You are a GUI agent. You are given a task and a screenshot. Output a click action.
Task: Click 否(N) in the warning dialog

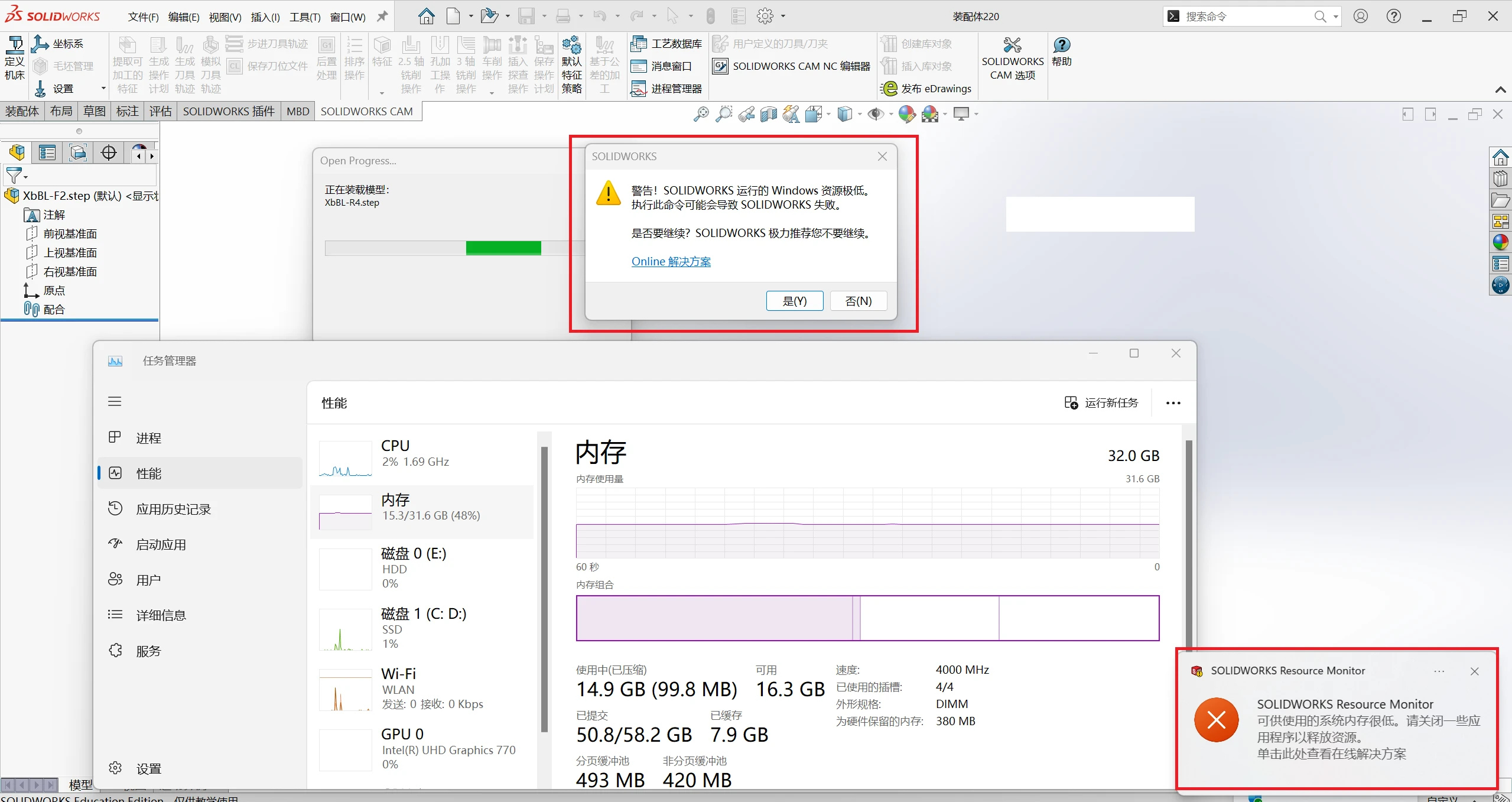(858, 301)
